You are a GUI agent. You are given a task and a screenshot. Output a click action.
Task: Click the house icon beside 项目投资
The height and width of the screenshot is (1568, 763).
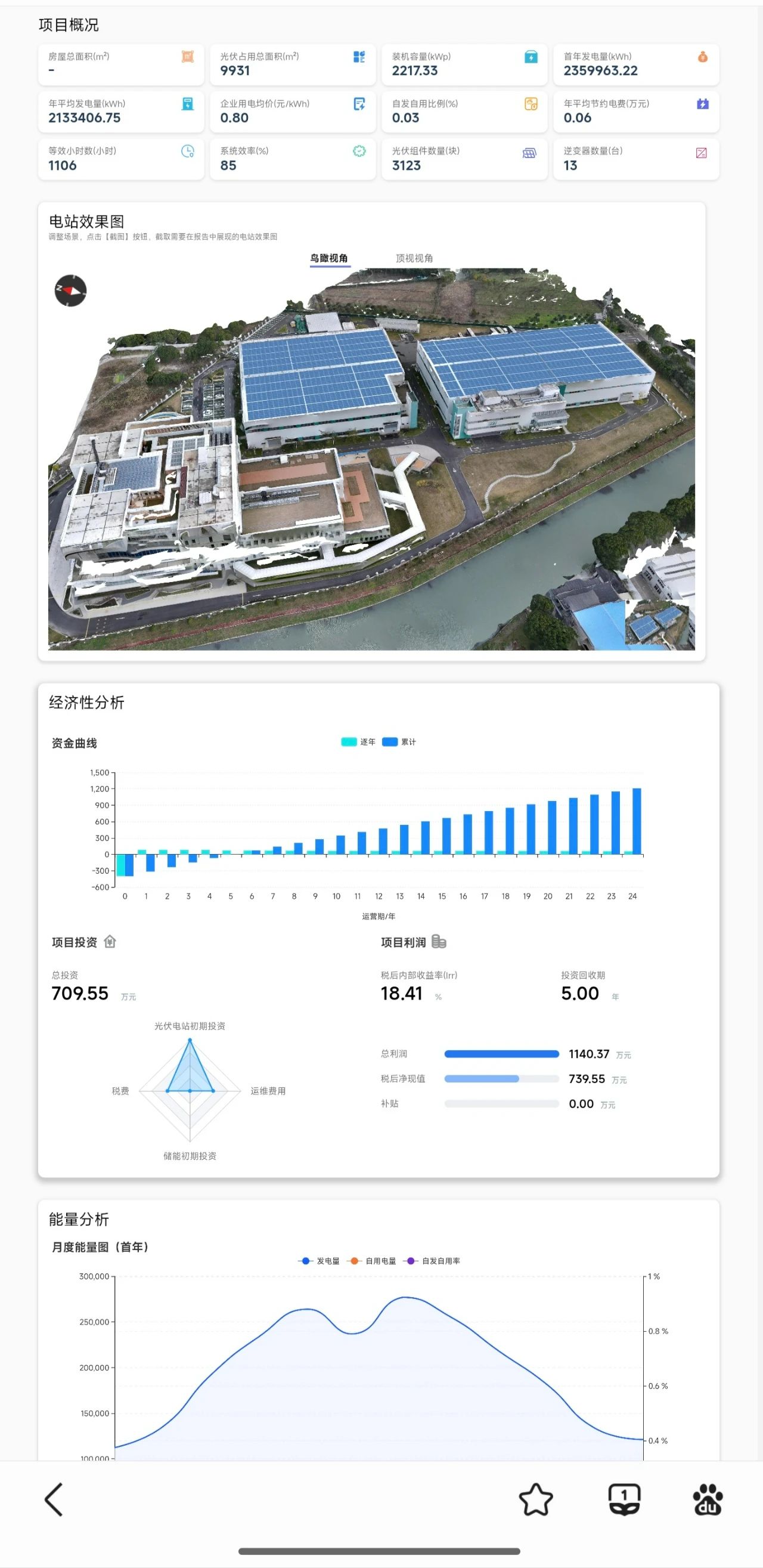[x=110, y=942]
